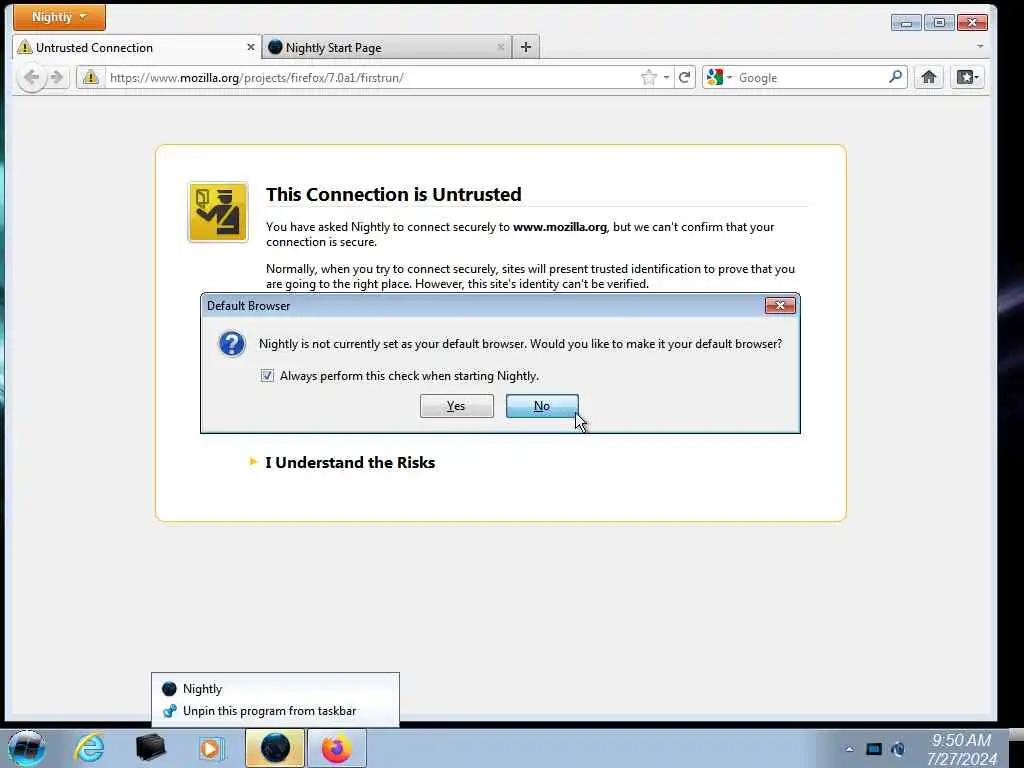Screen dimensions: 1024x768
Task: Choose Unpin this program from taskbar
Action: point(275,711)
